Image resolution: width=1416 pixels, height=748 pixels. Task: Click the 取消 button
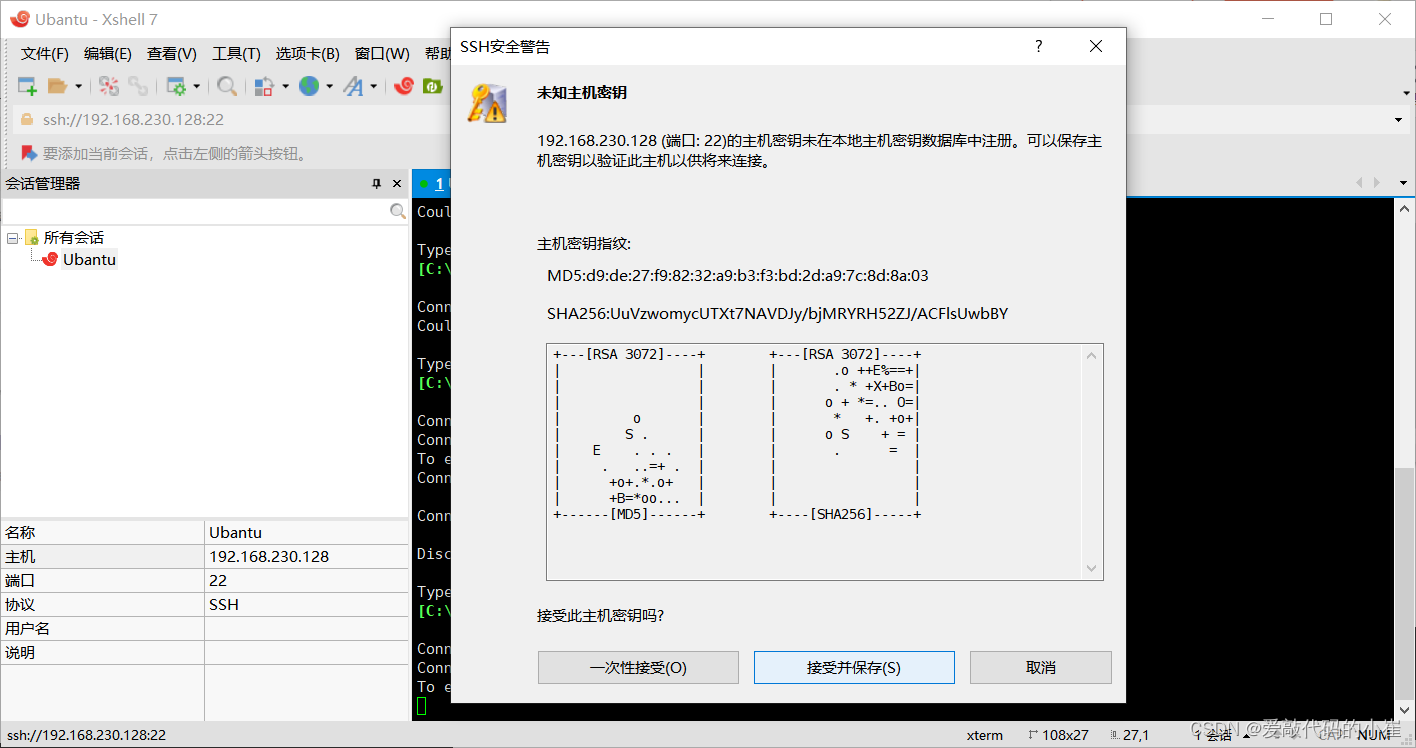pyautogui.click(x=1041, y=667)
